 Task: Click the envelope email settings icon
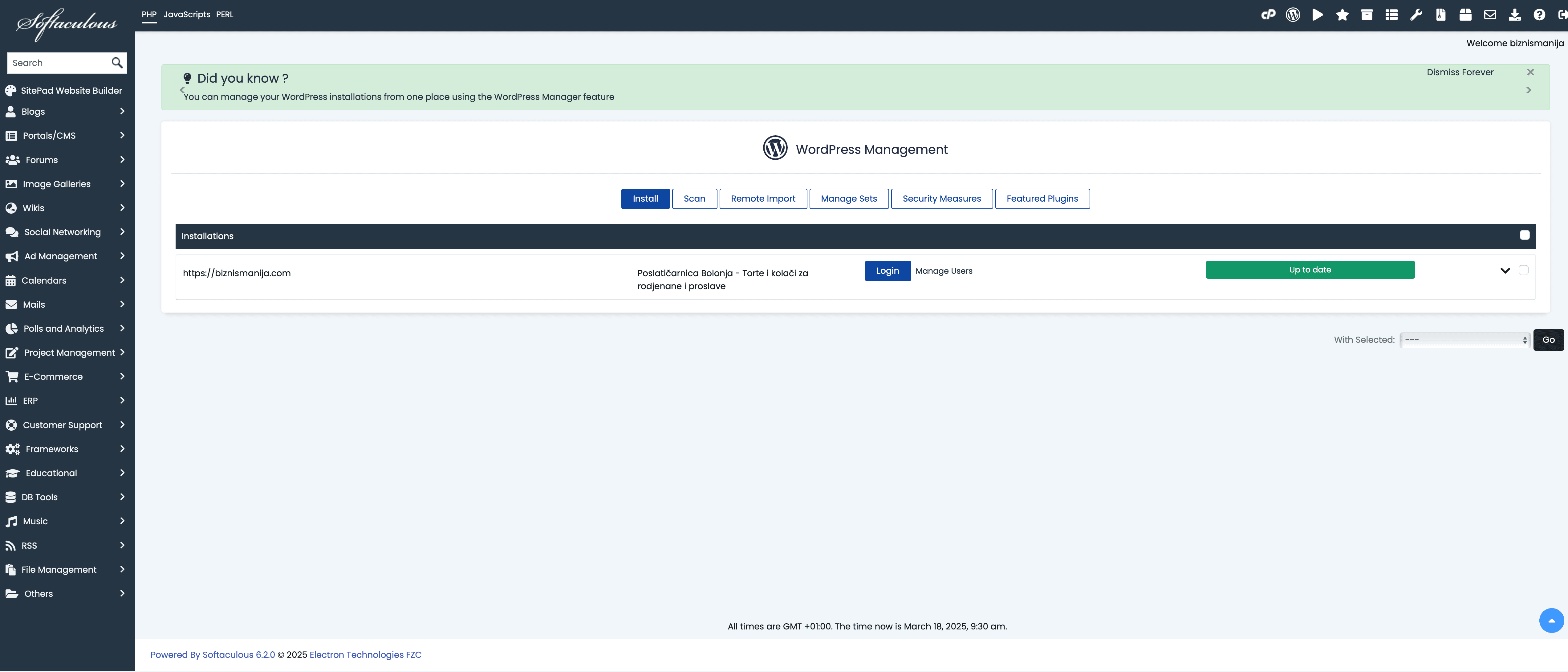(1489, 14)
